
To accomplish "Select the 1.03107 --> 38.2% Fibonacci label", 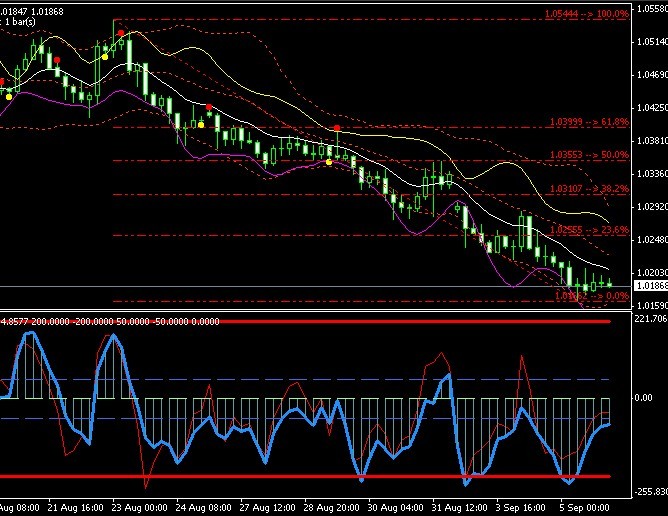I will [589, 188].
